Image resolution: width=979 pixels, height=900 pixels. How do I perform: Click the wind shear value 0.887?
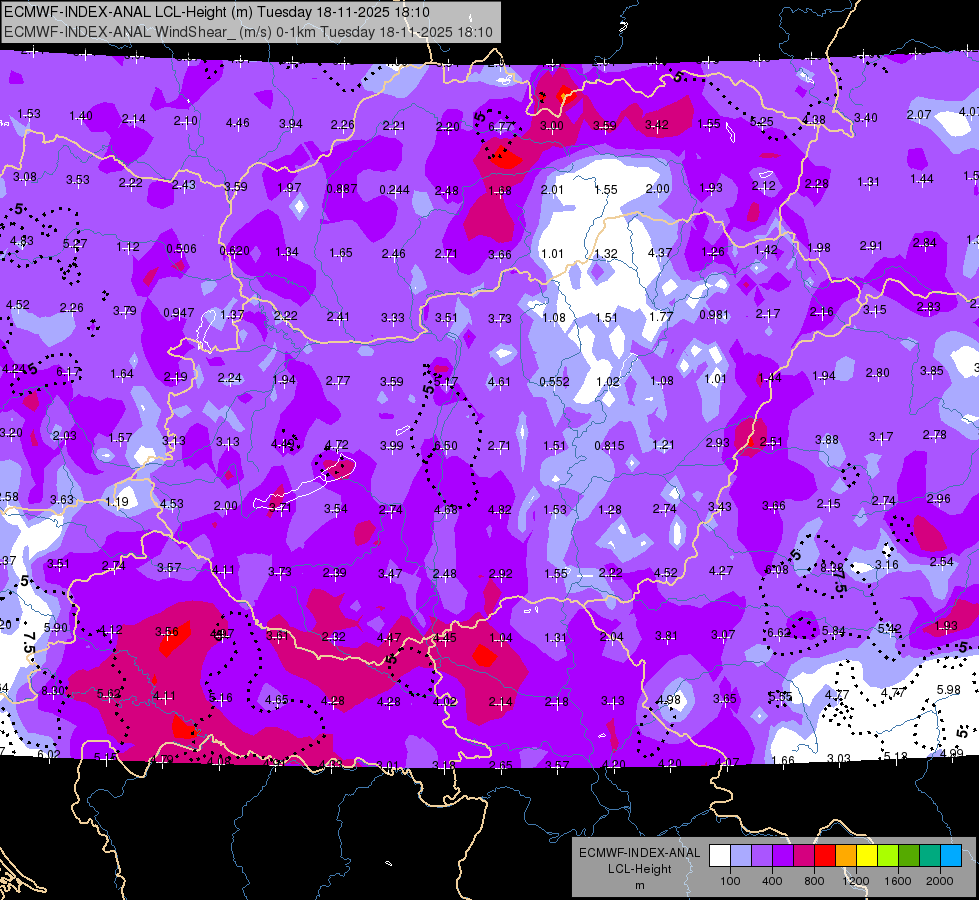pos(342,189)
